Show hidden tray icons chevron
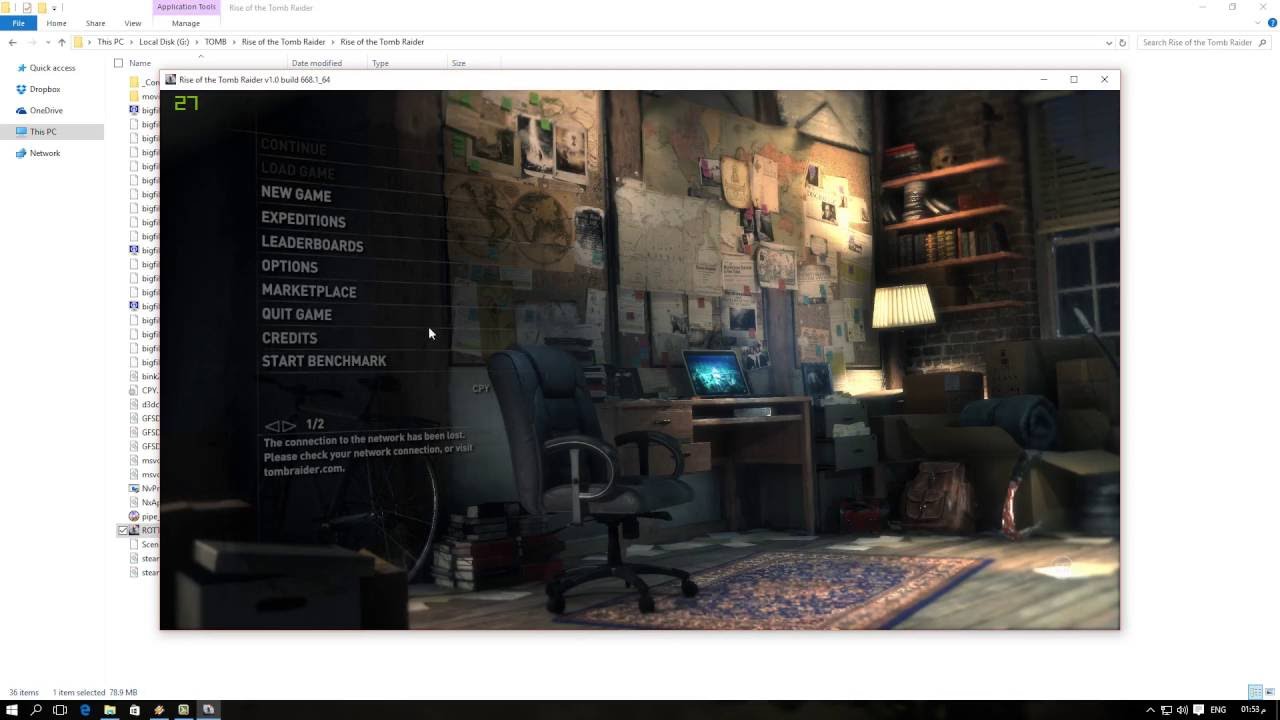This screenshot has width=1280, height=720. [1150, 710]
